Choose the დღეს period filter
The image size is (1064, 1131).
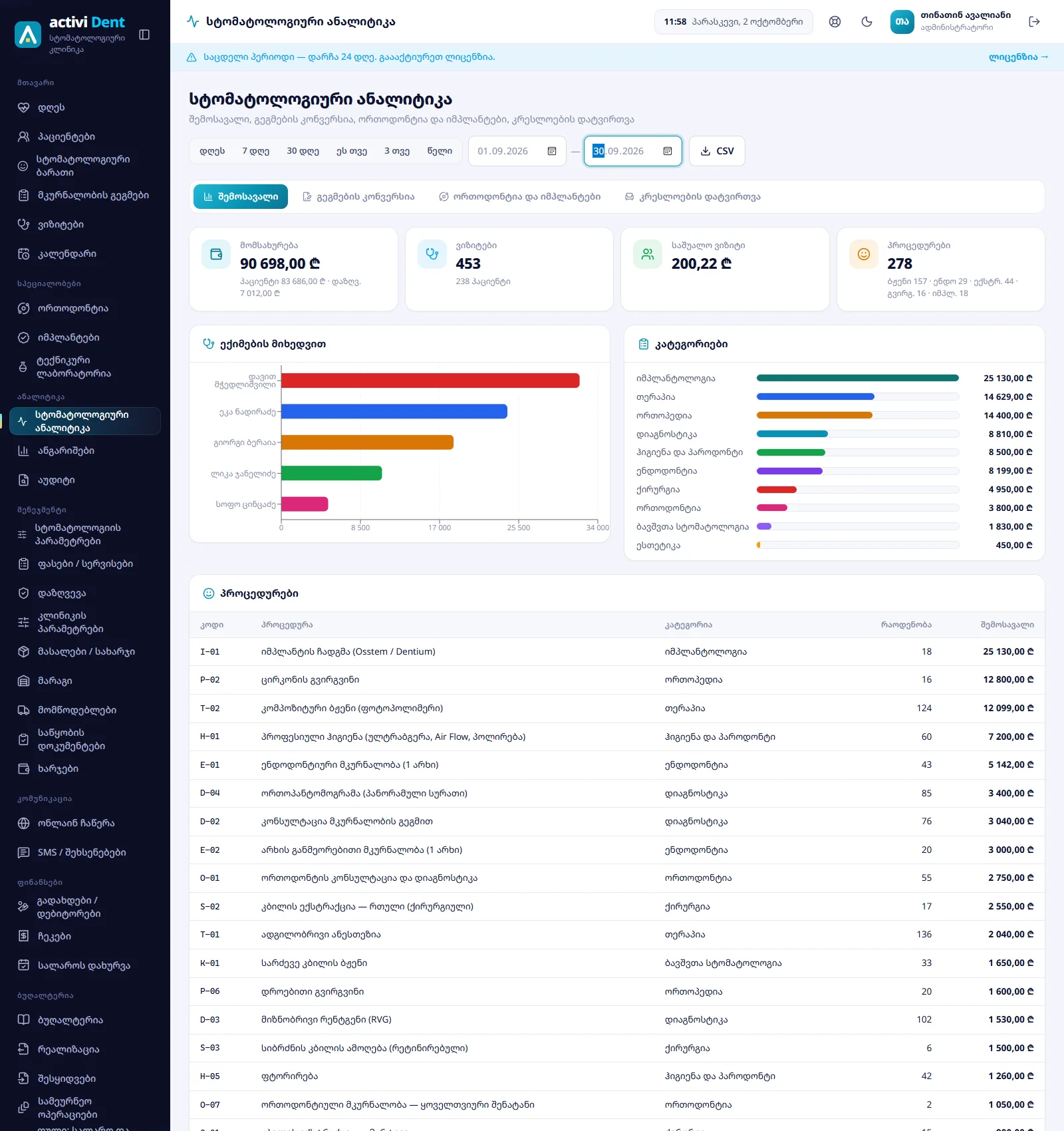pos(212,151)
